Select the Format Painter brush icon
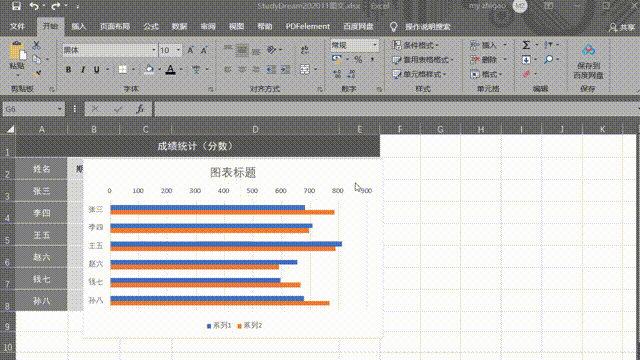 pos(37,74)
